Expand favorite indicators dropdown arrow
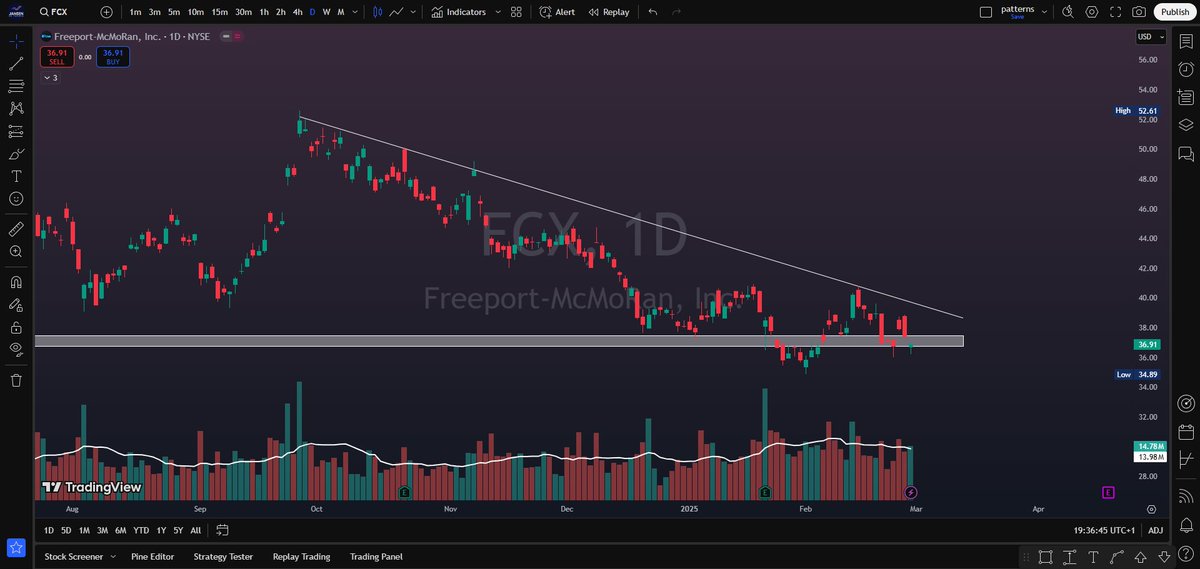The height and width of the screenshot is (569, 1200). tap(496, 12)
